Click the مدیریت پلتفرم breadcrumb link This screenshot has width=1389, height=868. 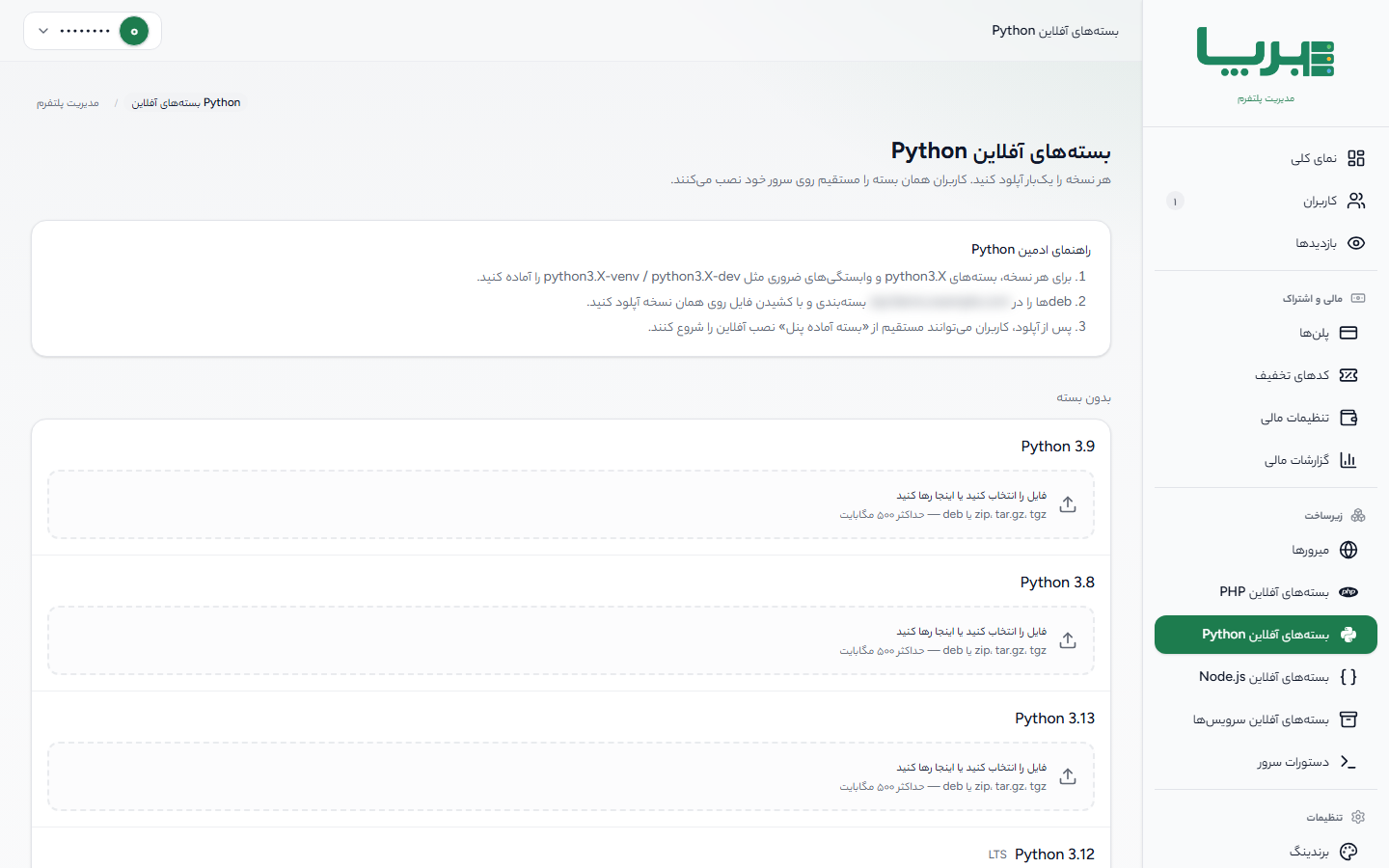[68, 103]
